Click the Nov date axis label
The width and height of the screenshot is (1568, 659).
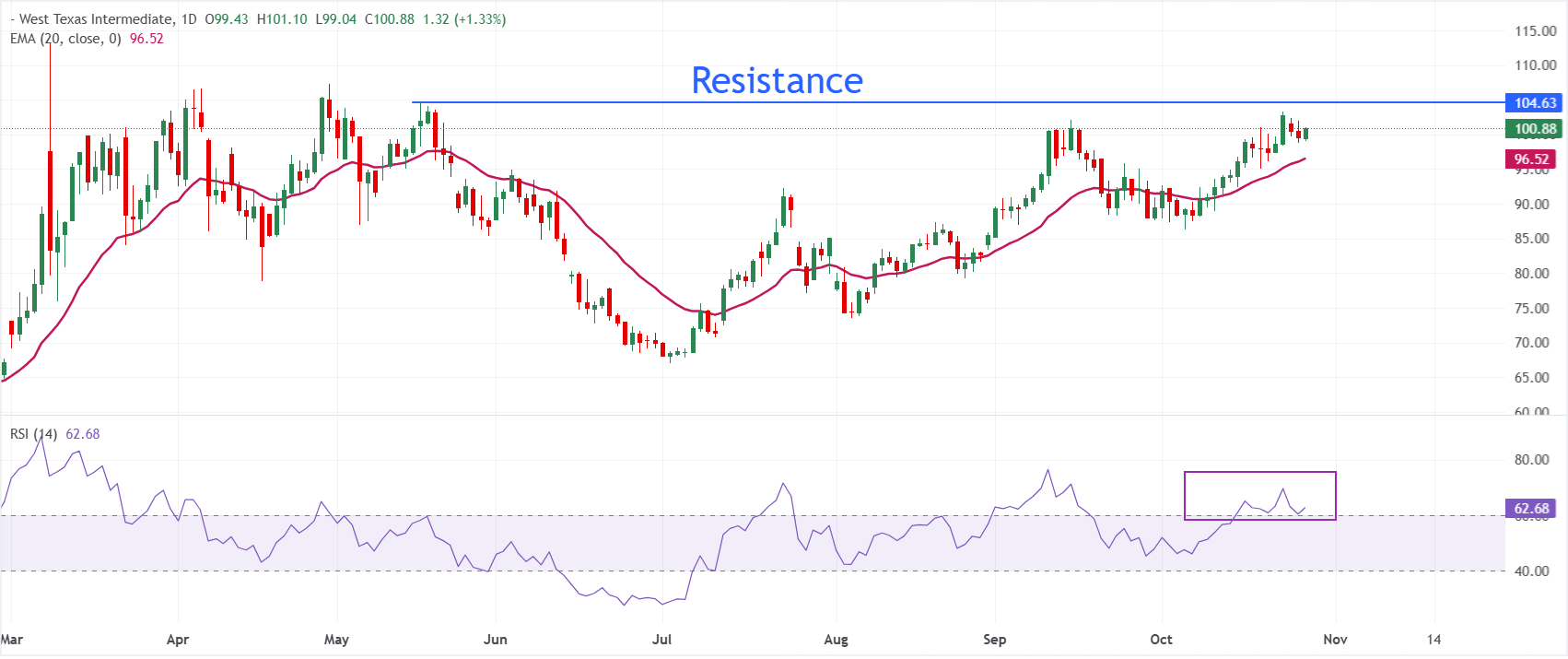(1335, 640)
